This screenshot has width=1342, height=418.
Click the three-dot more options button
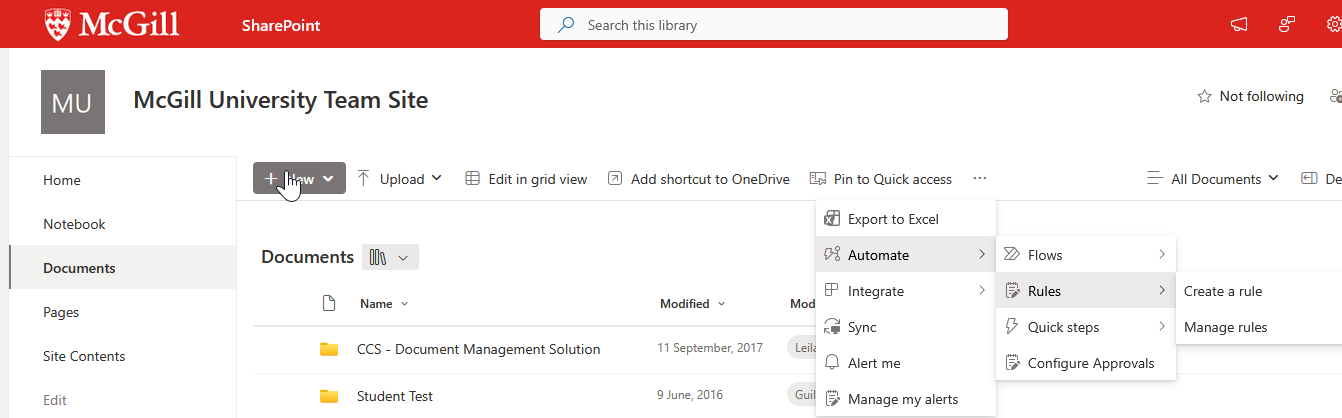coord(979,179)
